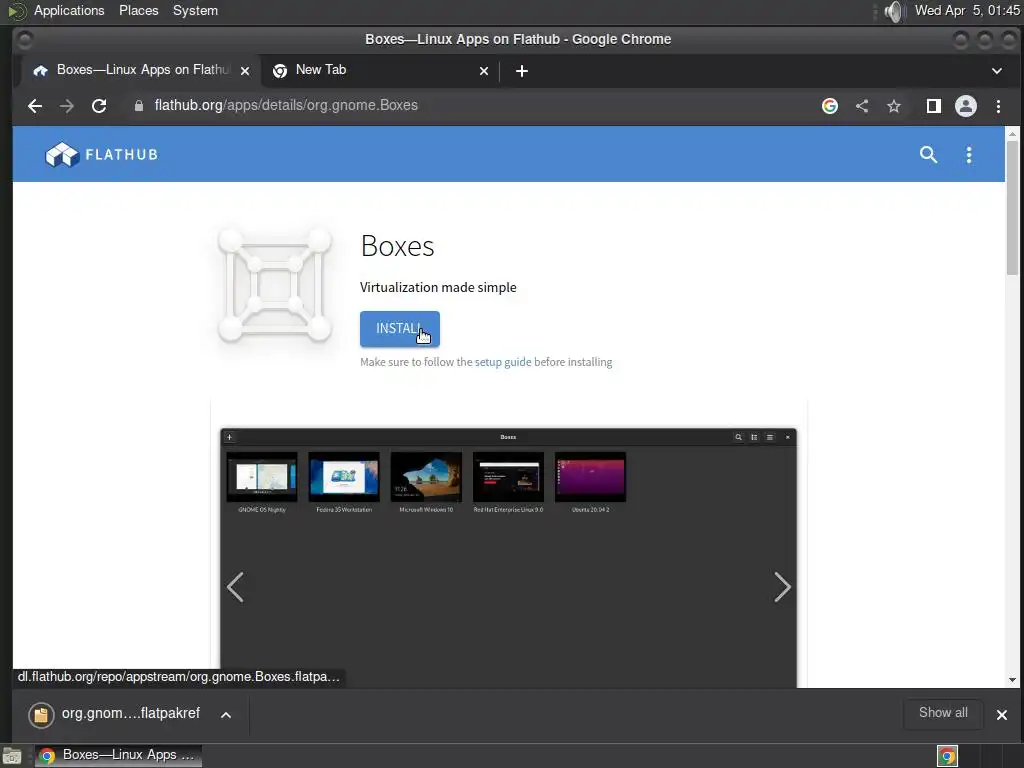Toggle Chrome side panel icon
Image resolution: width=1024 pixels, height=768 pixels.
tap(934, 106)
